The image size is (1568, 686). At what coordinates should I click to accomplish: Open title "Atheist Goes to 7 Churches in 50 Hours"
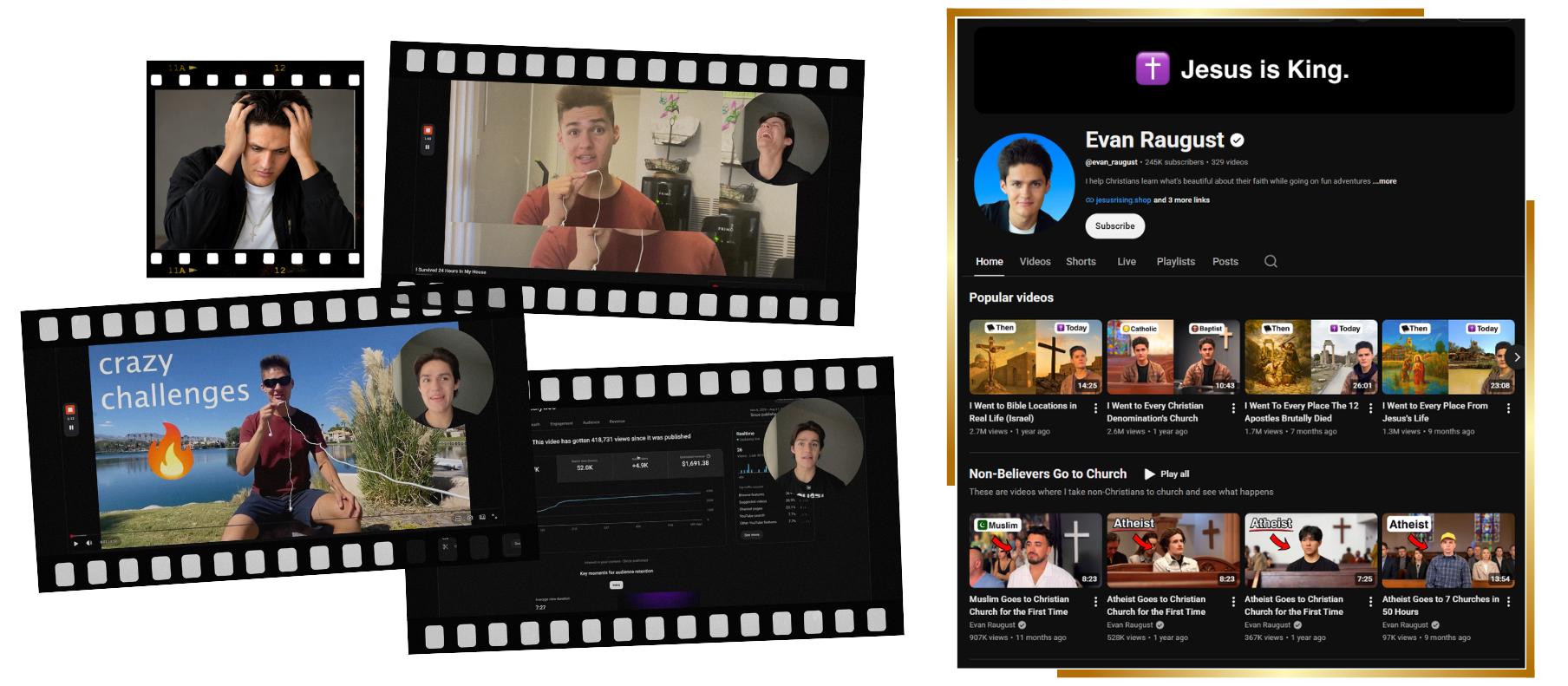coord(1441,605)
